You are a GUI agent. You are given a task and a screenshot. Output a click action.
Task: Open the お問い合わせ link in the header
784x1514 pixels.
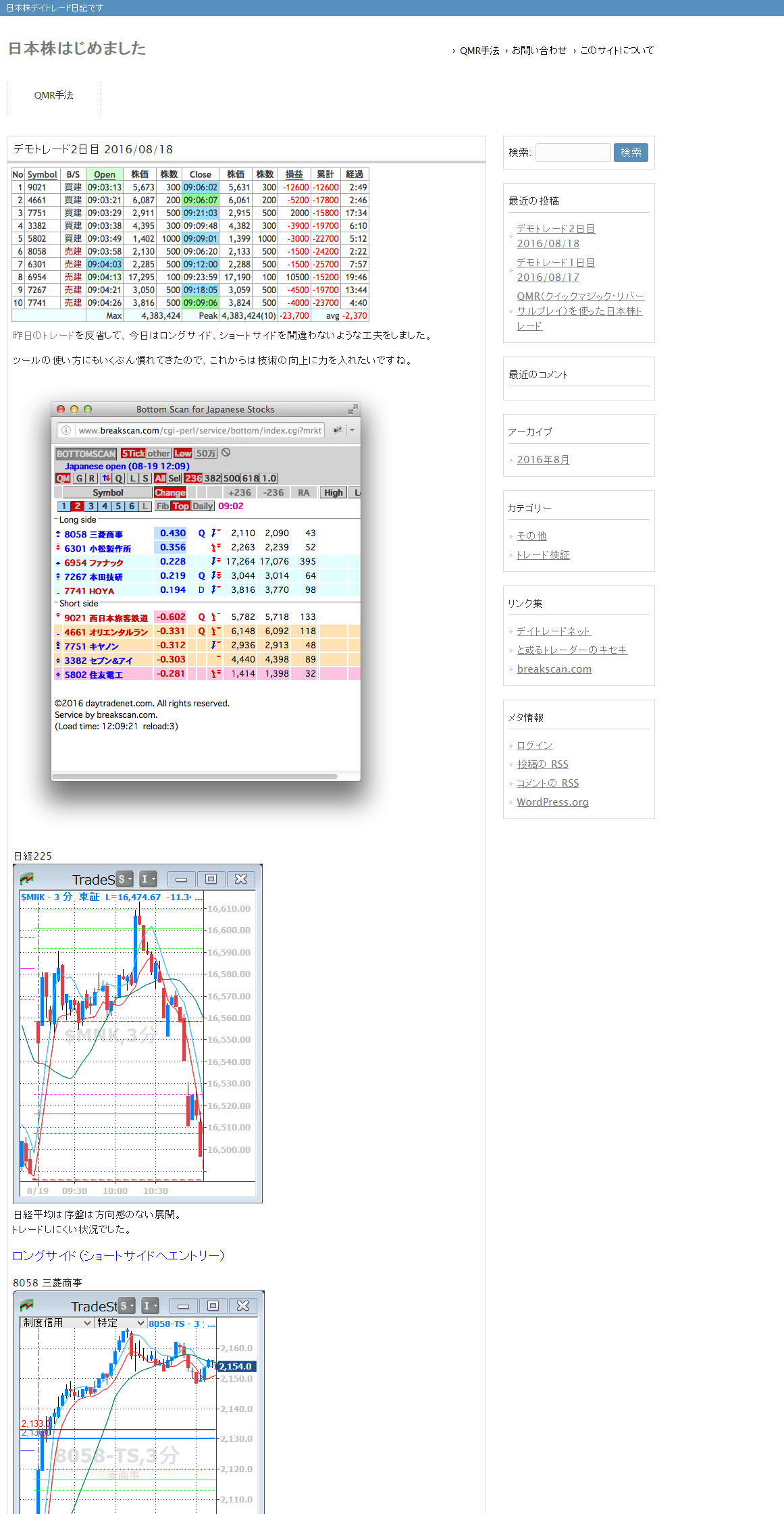(539, 50)
